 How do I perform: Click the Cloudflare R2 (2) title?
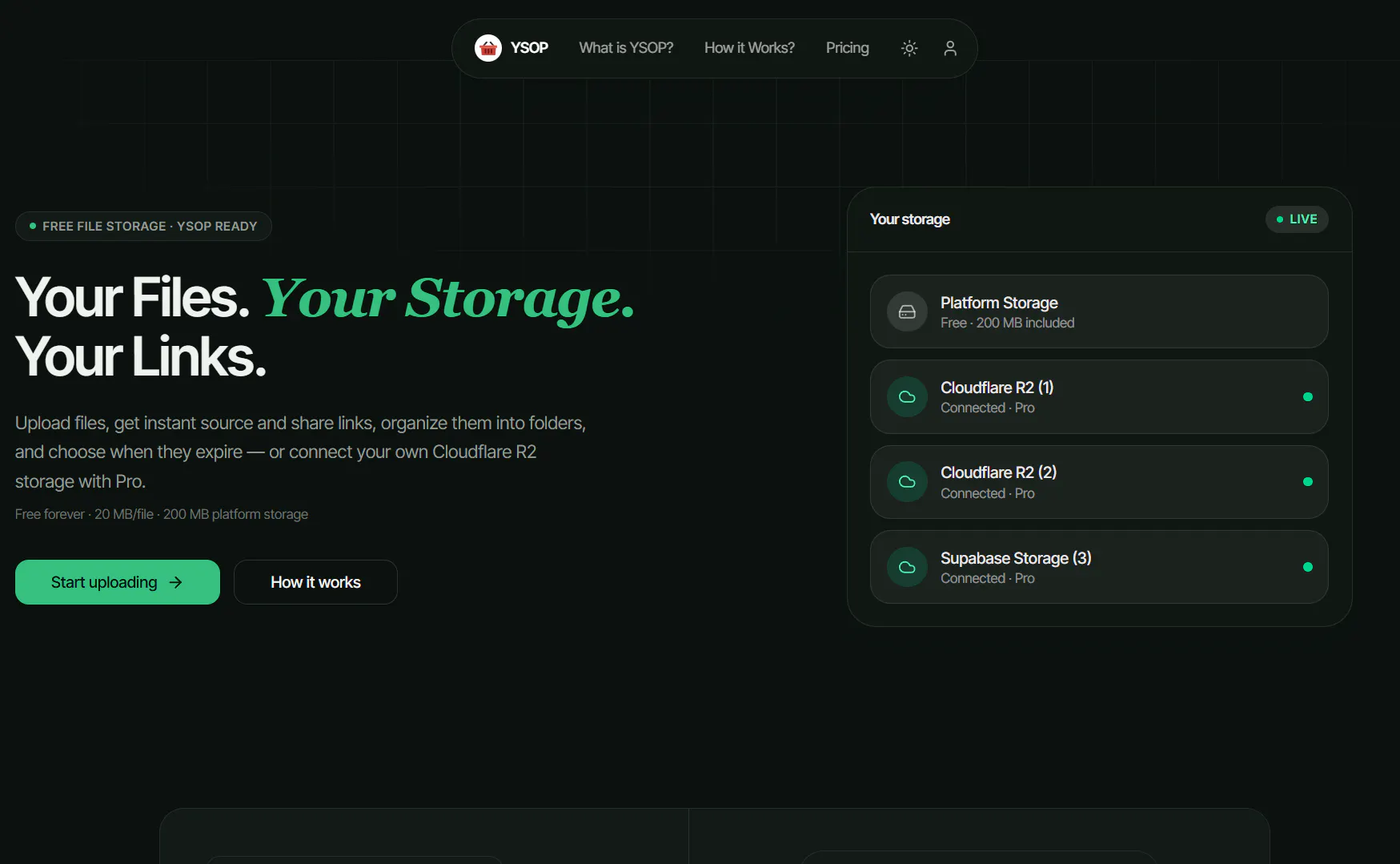998,472
